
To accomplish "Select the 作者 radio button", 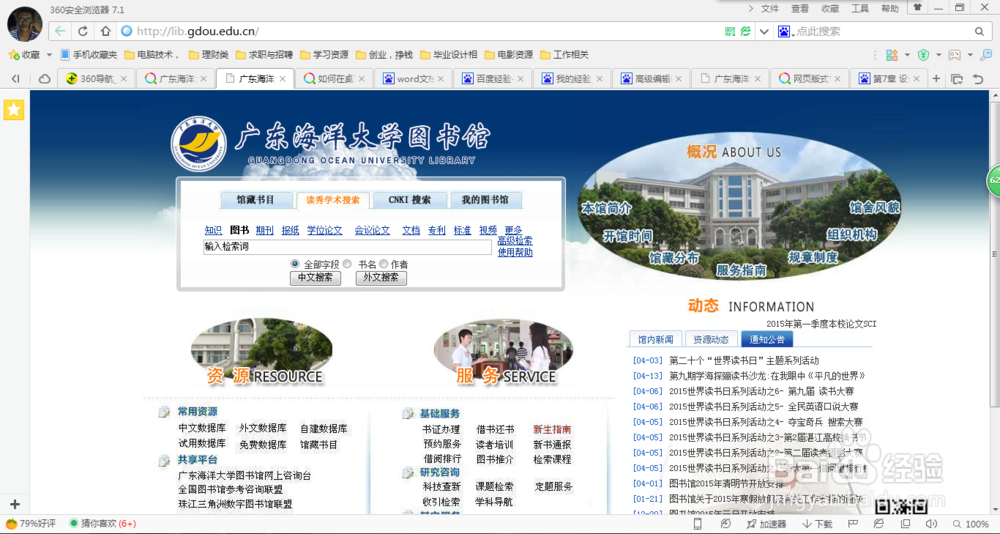I will [383, 263].
